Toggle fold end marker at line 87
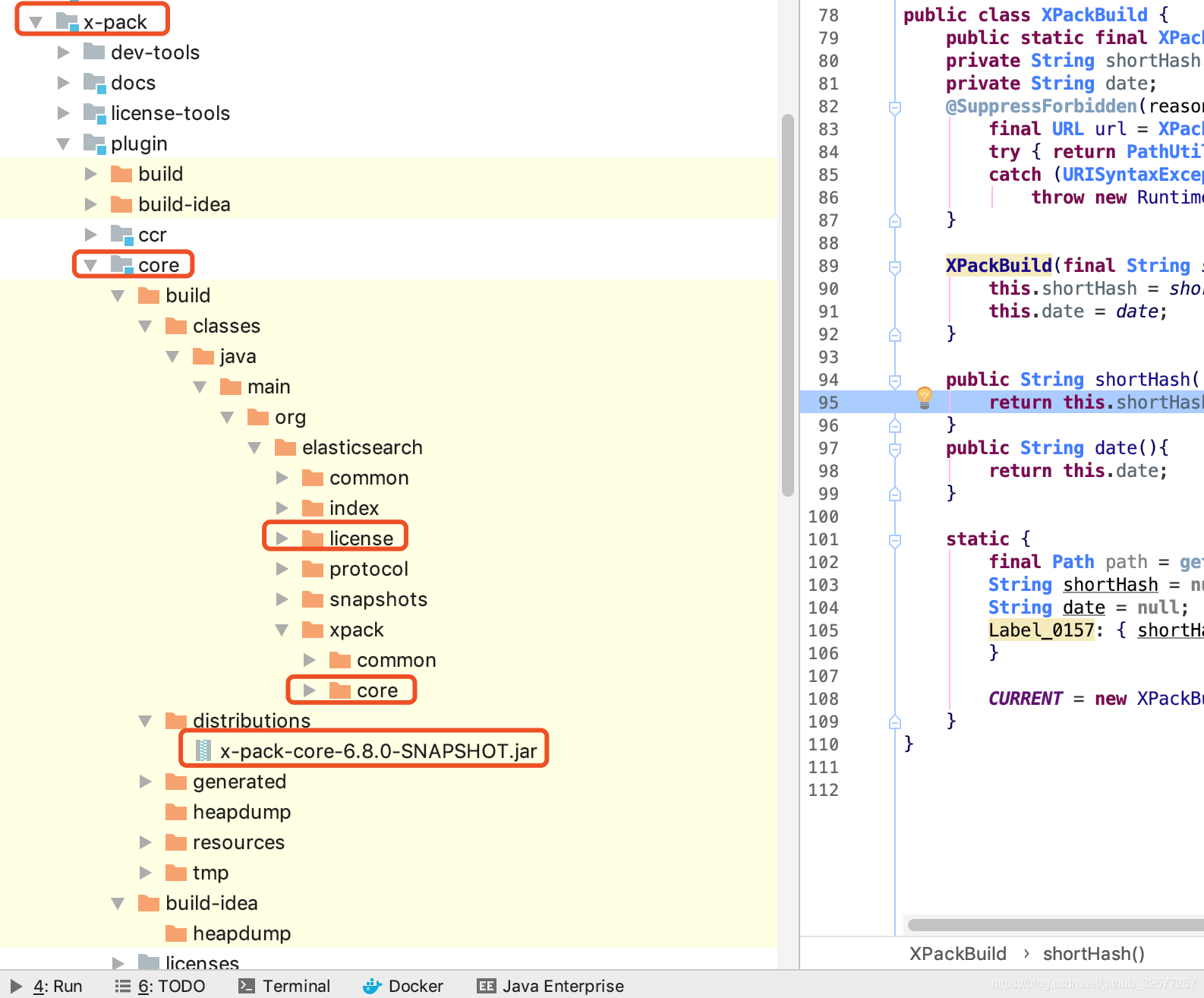The width and height of the screenshot is (1204, 998). pyautogui.click(x=895, y=220)
